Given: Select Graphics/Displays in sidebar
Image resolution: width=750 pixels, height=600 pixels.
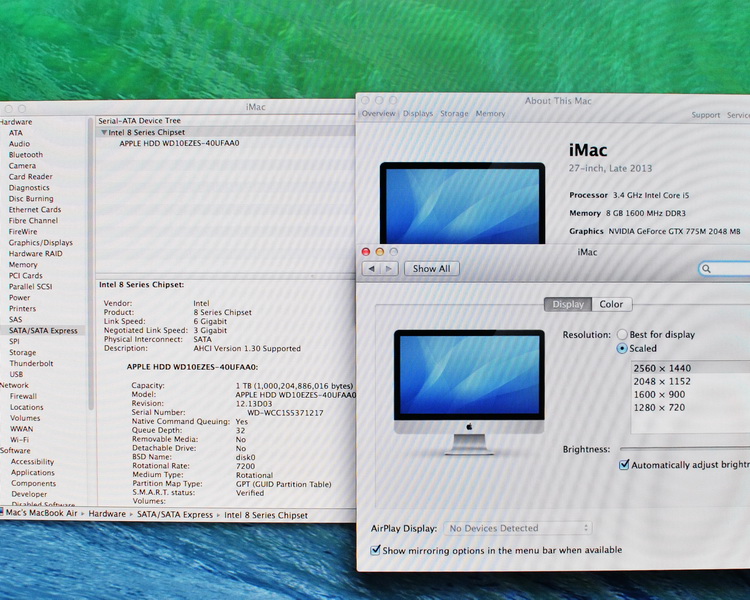Looking at the screenshot, I should click(x=41, y=243).
